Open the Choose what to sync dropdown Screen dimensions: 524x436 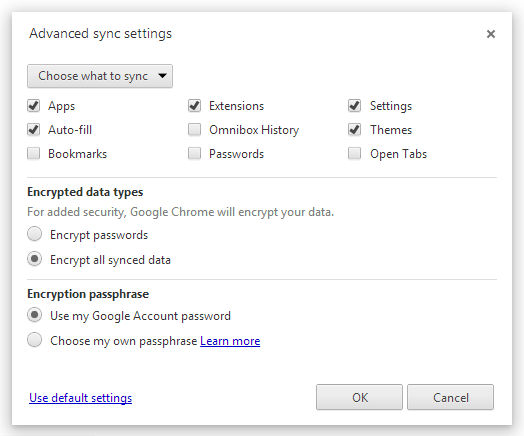100,76
